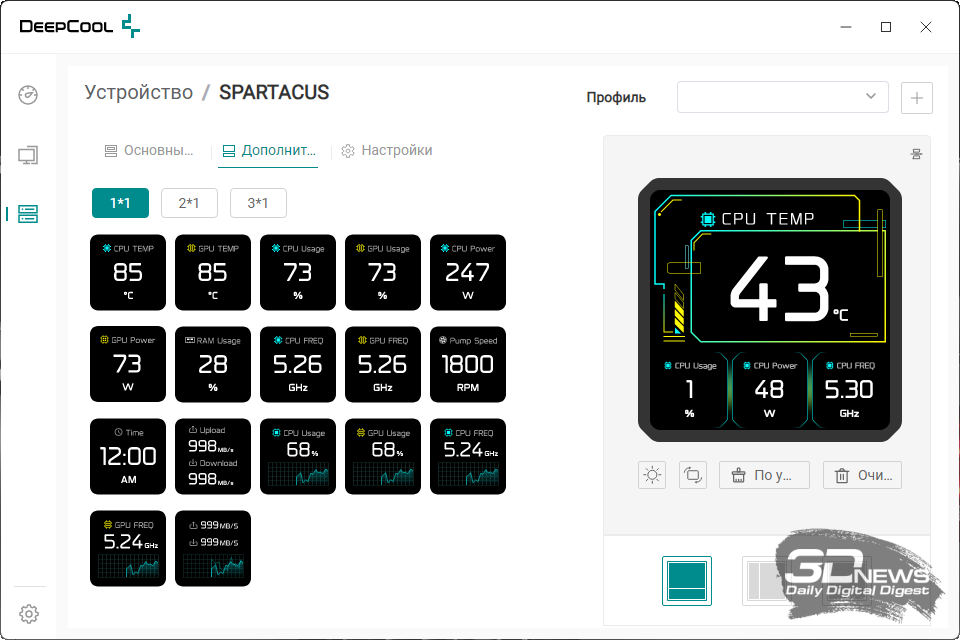Select the device list sidebar icon
960x640 pixels.
[x=28, y=214]
